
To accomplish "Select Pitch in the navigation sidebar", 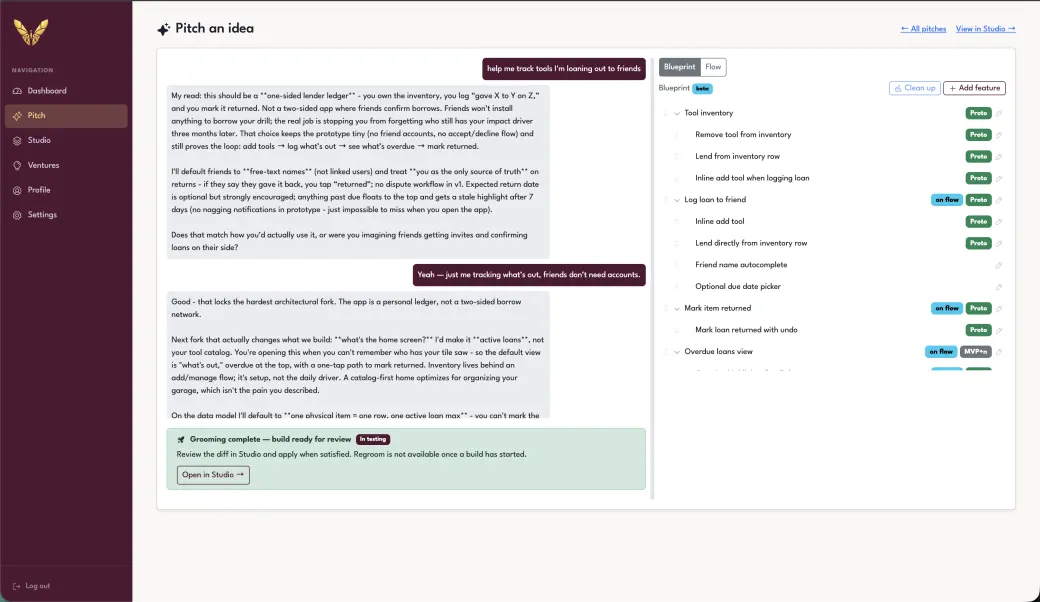I will [x=66, y=115].
